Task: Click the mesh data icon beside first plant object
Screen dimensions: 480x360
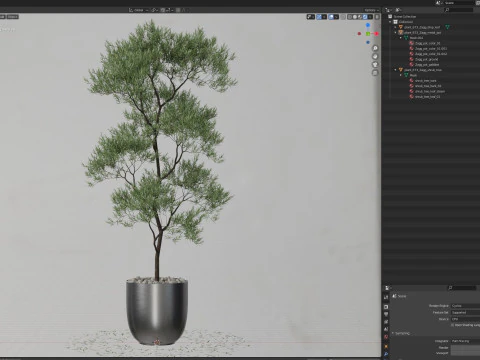Action: 447,27
